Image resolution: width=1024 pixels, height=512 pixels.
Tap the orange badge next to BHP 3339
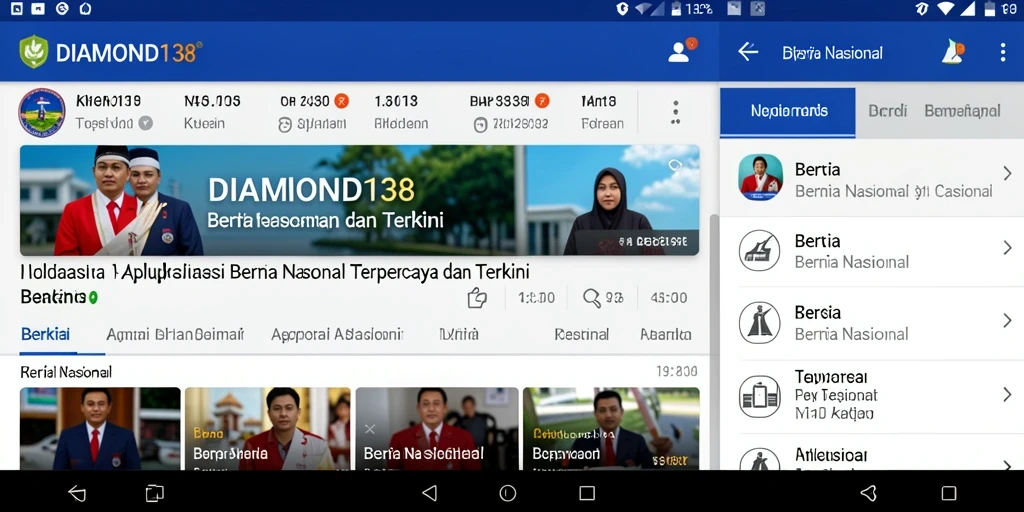coord(541,101)
